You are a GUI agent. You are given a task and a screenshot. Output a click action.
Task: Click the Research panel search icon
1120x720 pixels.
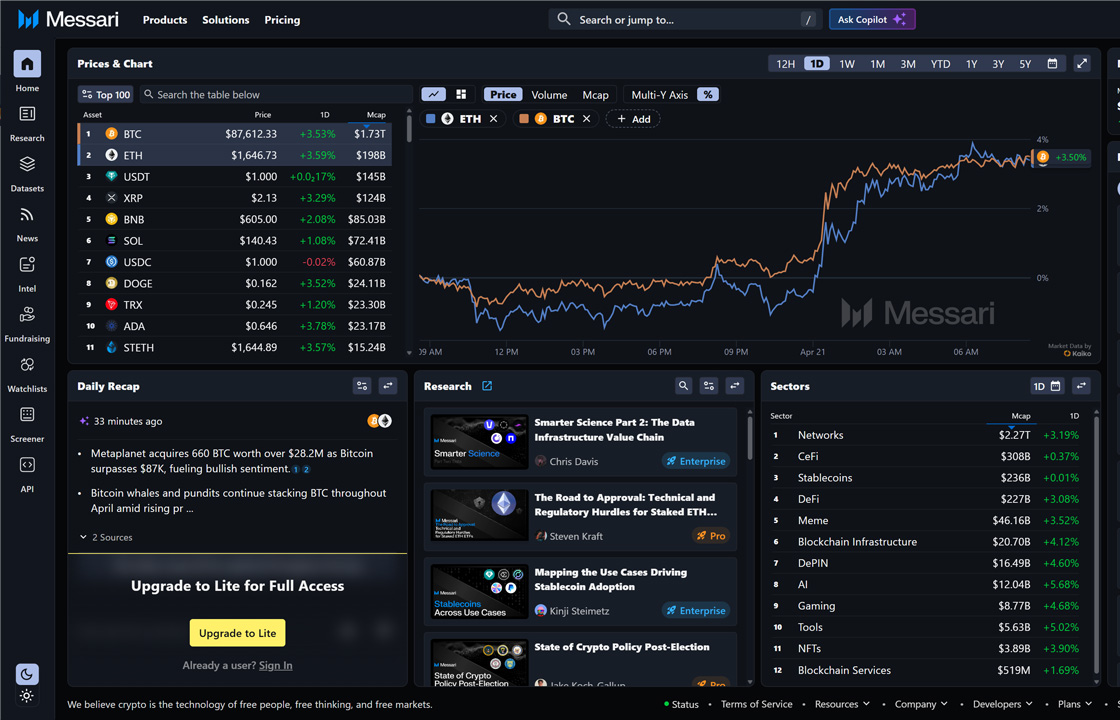tap(684, 386)
